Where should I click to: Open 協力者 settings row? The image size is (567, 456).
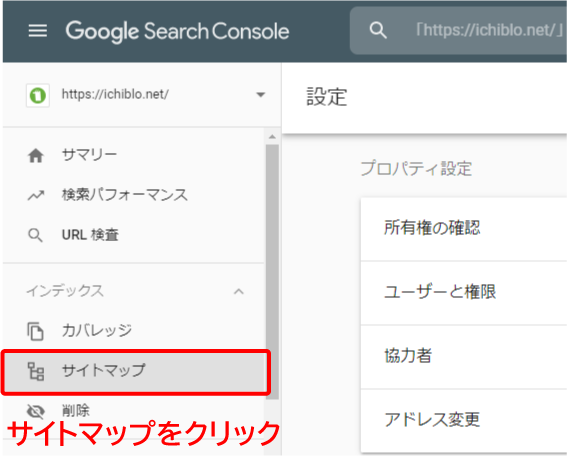[464, 357]
